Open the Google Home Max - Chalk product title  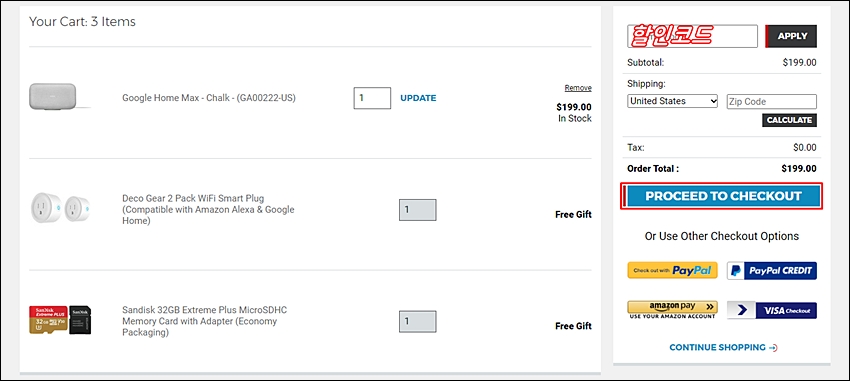(209, 98)
